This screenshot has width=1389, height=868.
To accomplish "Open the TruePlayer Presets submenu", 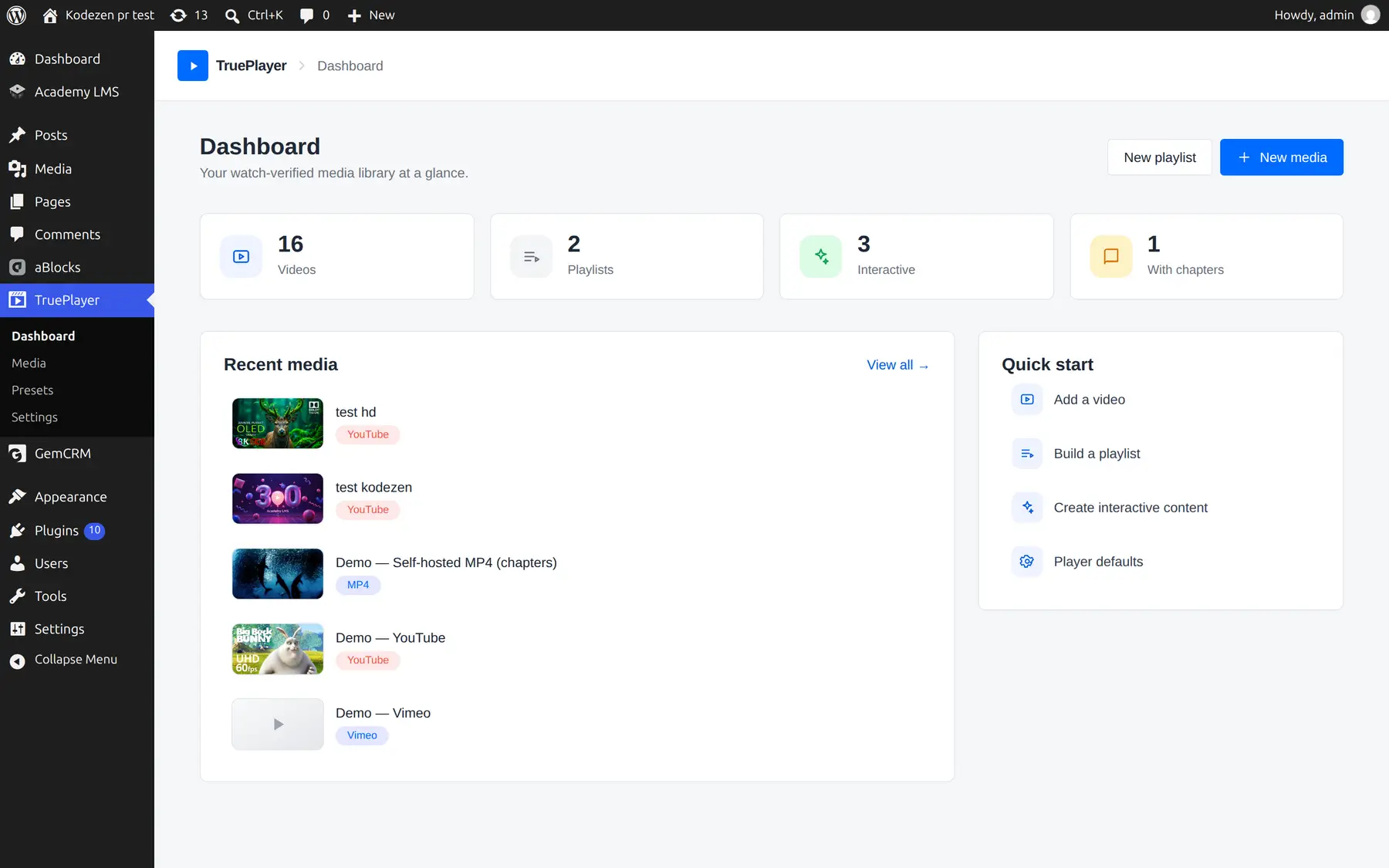I will [x=32, y=390].
